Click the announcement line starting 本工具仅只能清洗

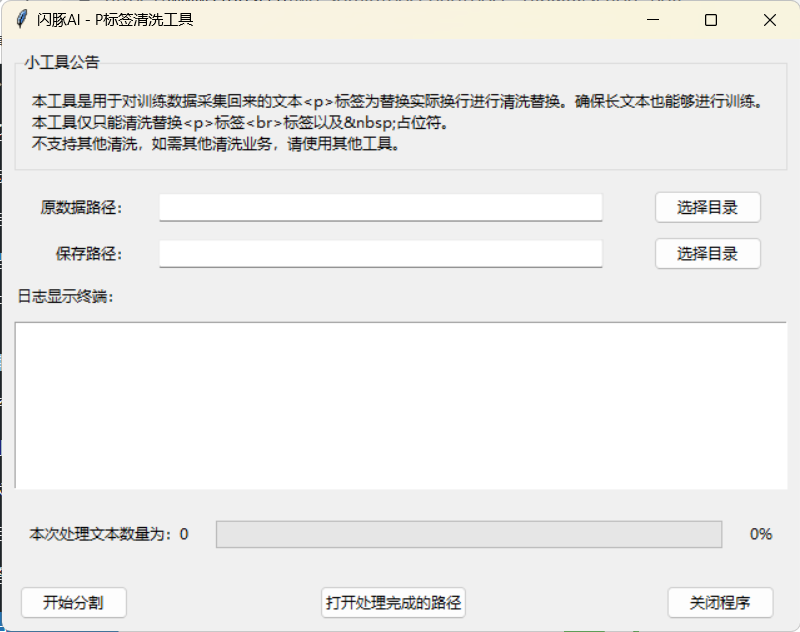240,122
